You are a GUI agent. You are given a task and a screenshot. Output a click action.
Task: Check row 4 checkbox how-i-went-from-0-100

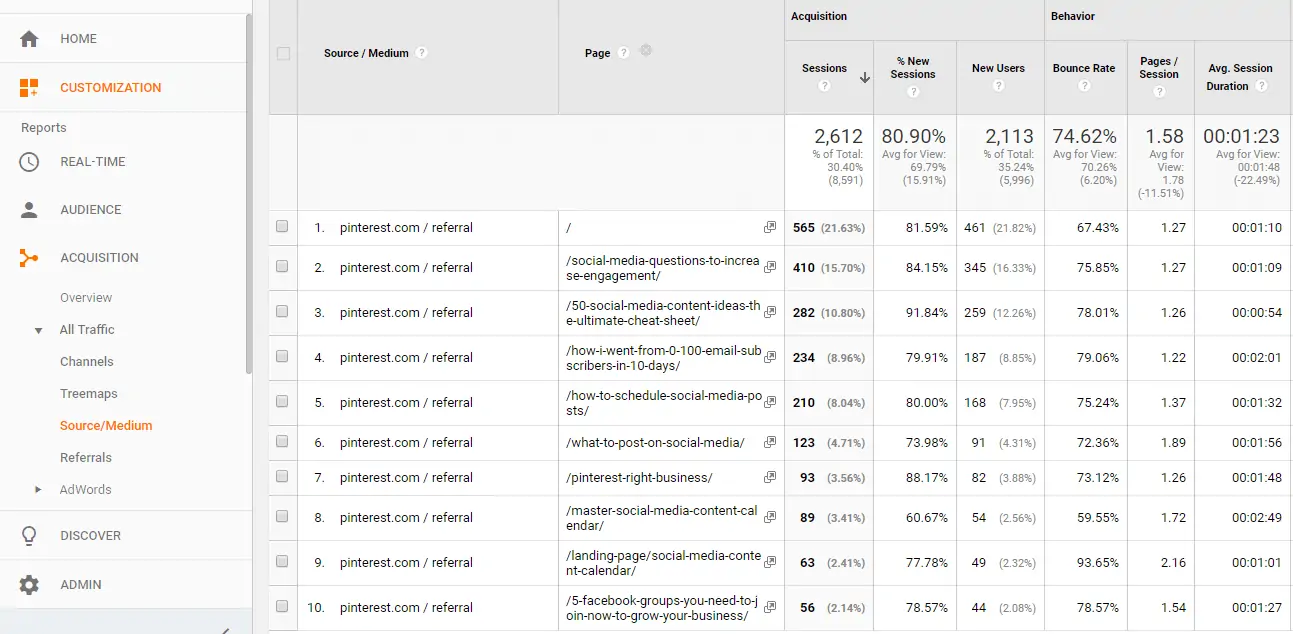tap(282, 357)
